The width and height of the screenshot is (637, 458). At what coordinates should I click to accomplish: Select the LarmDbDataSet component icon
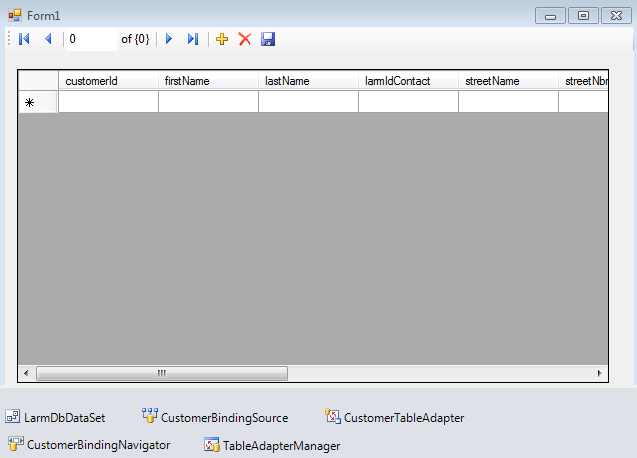(13, 417)
